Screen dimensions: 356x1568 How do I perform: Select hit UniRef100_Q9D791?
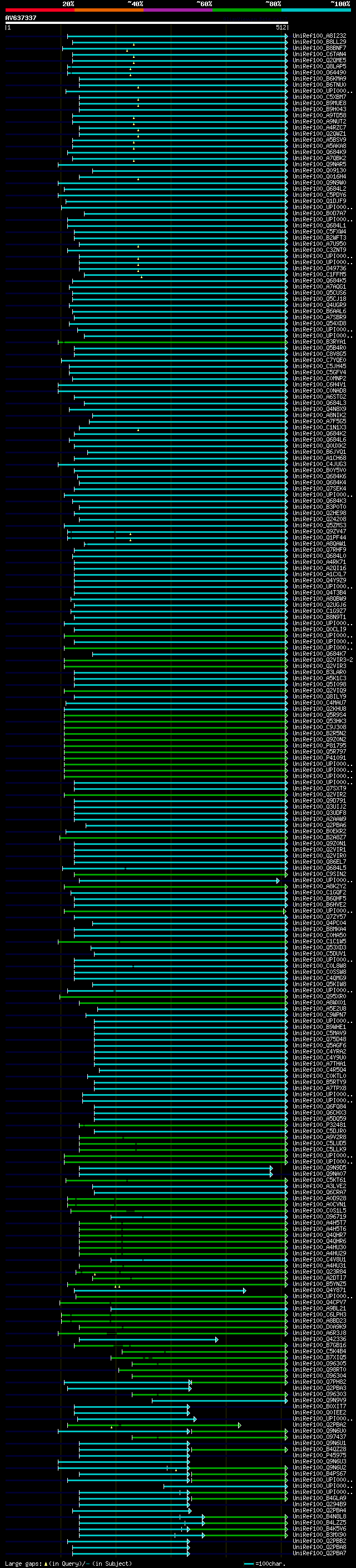[x=319, y=800]
